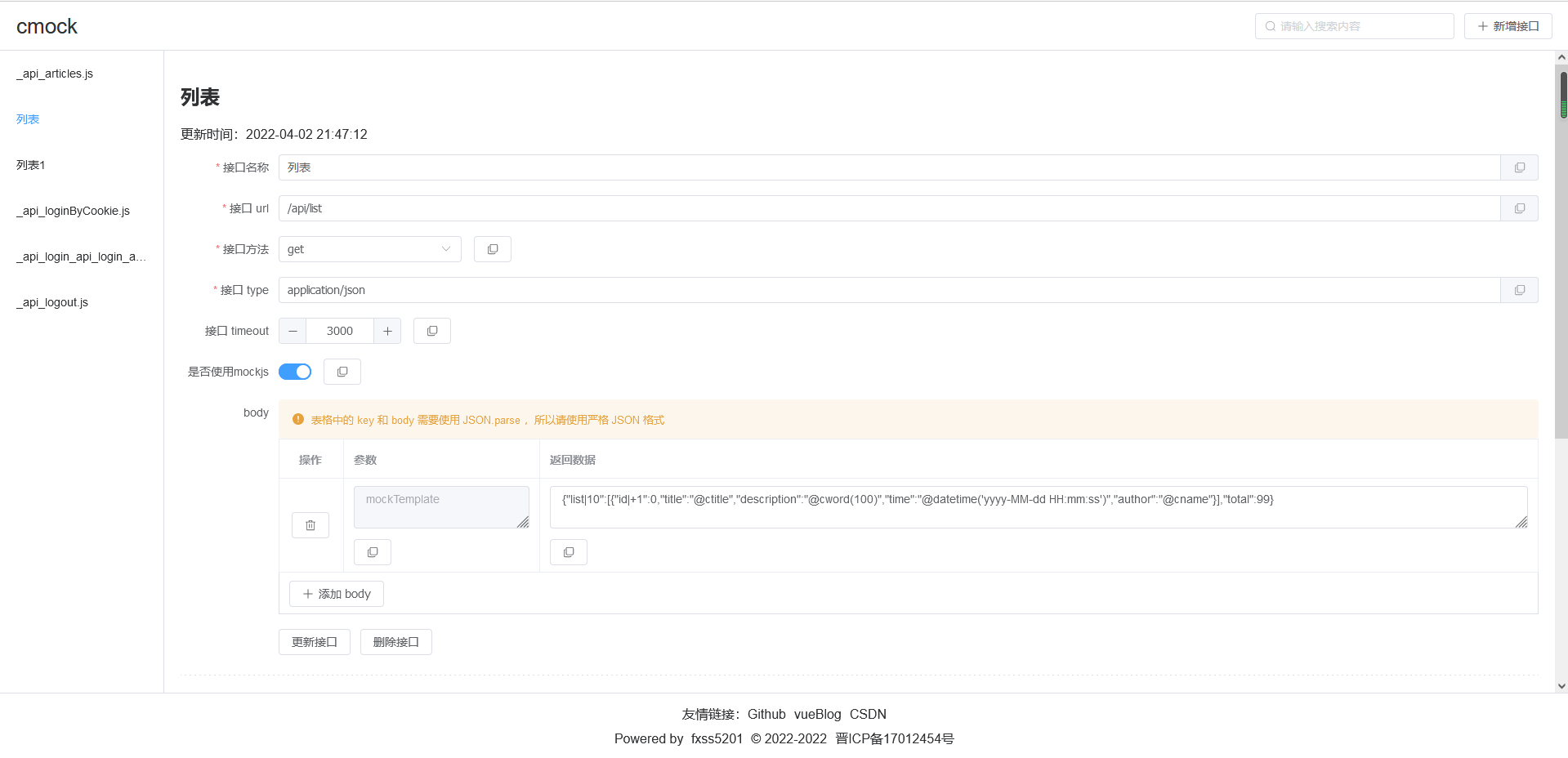Click the 返回数据 column header
1568x758 pixels.
point(572,460)
